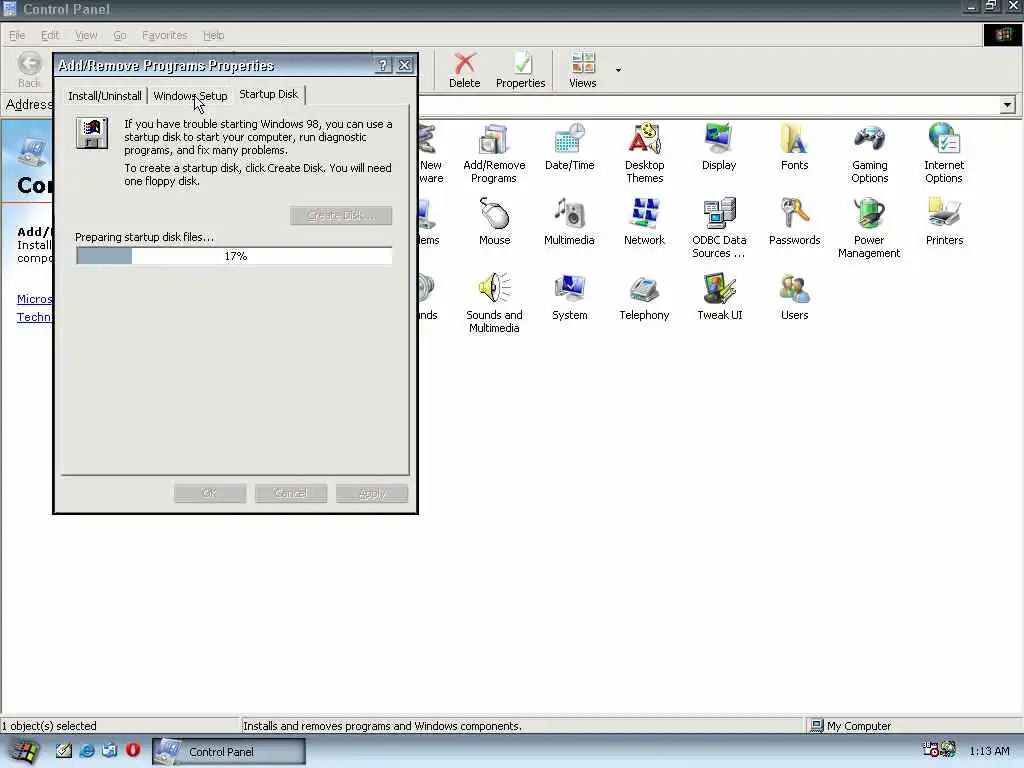Open the Passwords icon

pos(794,222)
